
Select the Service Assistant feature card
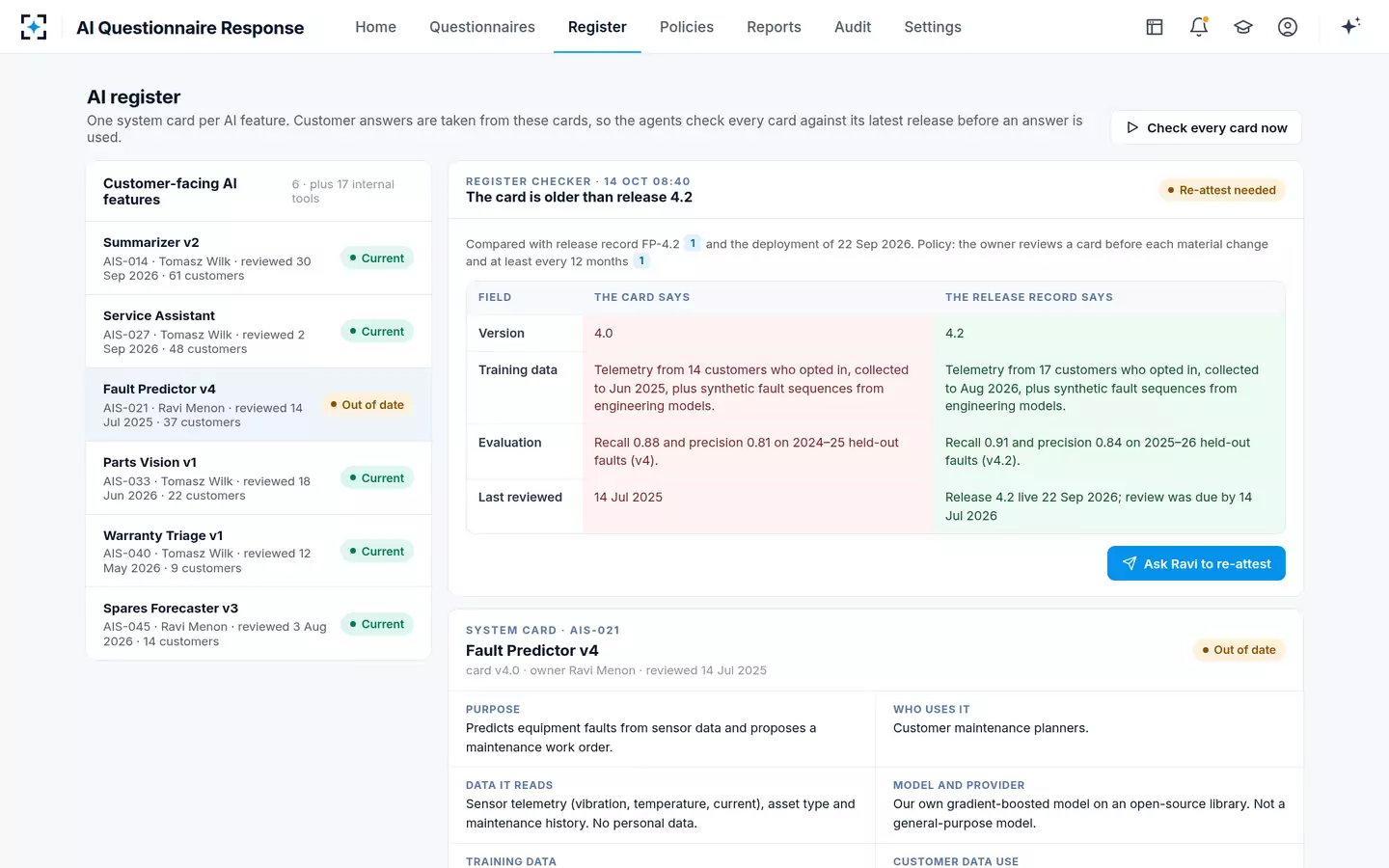point(259,332)
